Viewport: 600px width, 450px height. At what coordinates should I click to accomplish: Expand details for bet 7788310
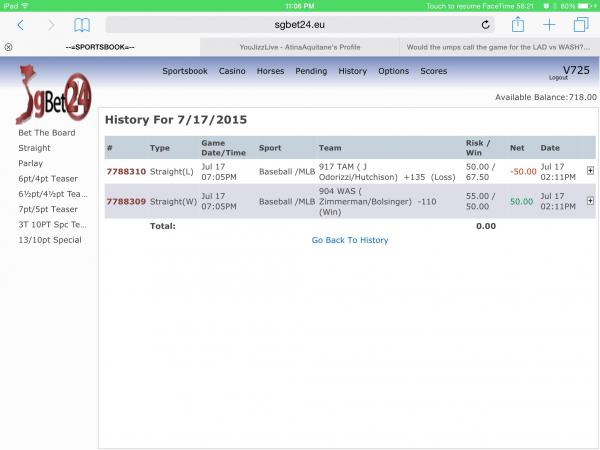[x=590, y=170]
